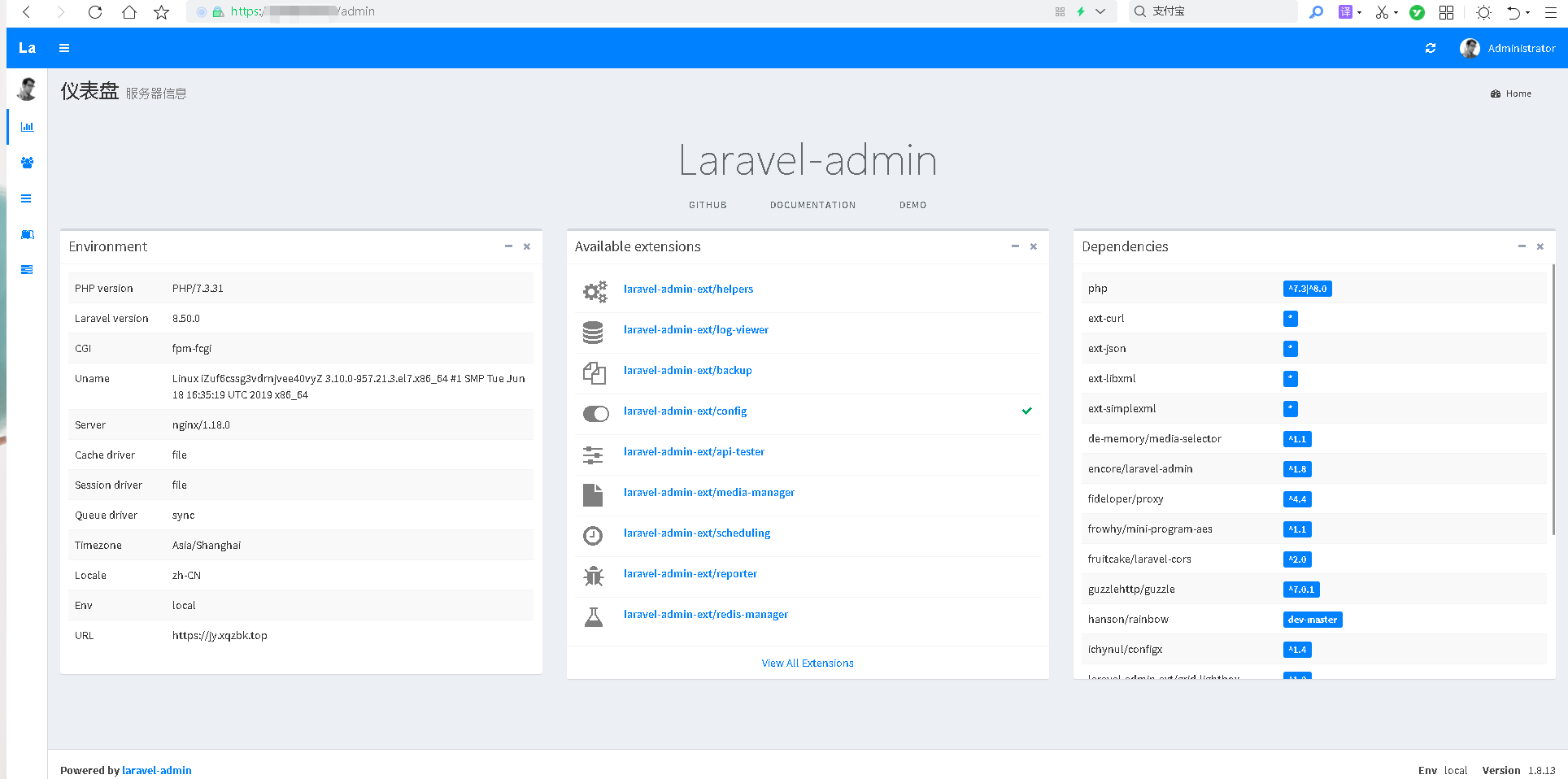
Task: Click the refresh icon in blue header
Action: [1431, 48]
